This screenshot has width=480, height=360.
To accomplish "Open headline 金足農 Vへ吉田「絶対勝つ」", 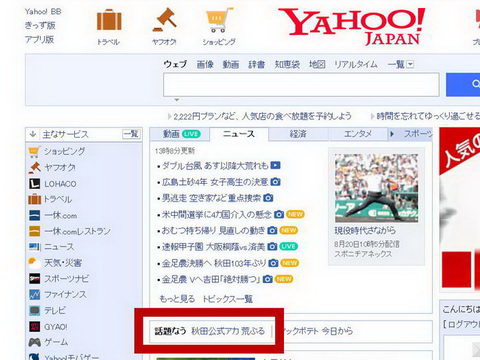I will (x=211, y=279).
